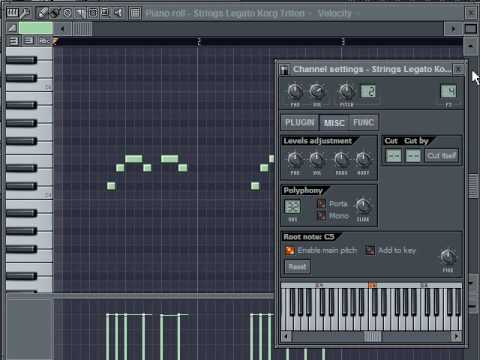Screen dimensions: 480x360
Task: Click the playback position marker
Action: [55, 41]
